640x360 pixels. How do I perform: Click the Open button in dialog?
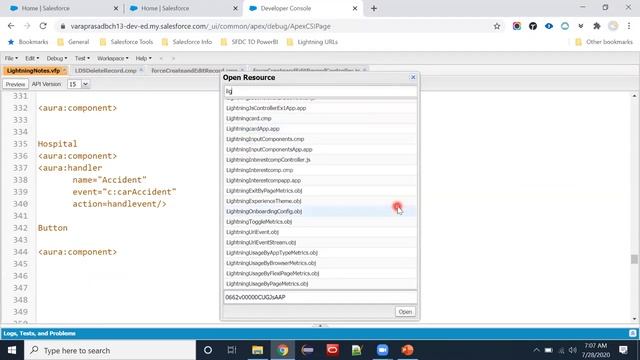pos(405,312)
